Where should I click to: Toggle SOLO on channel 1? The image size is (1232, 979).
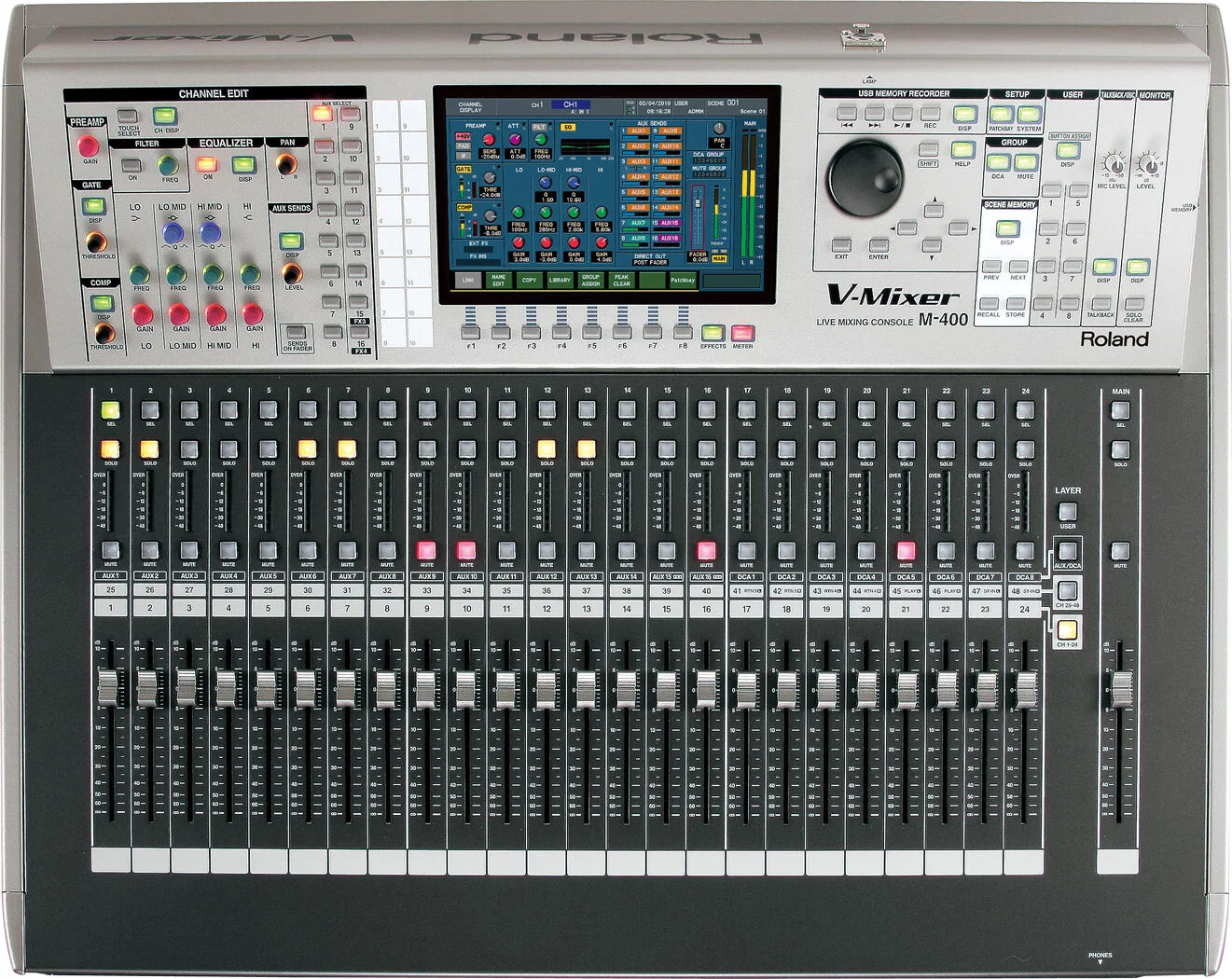(x=110, y=448)
